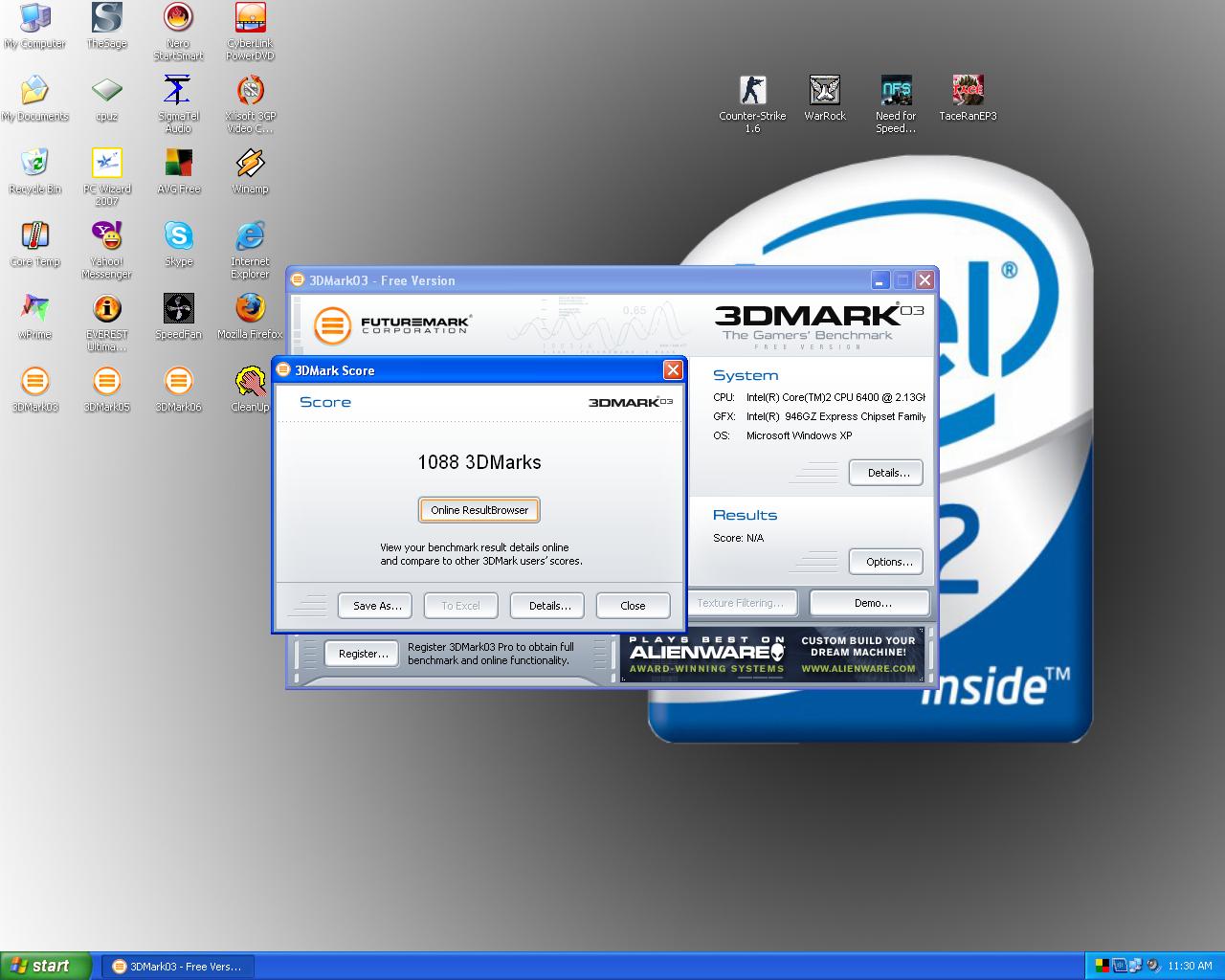This screenshot has width=1225, height=980.
Task: Click the CPU Intel Core2 6400 line
Action: (x=819, y=397)
